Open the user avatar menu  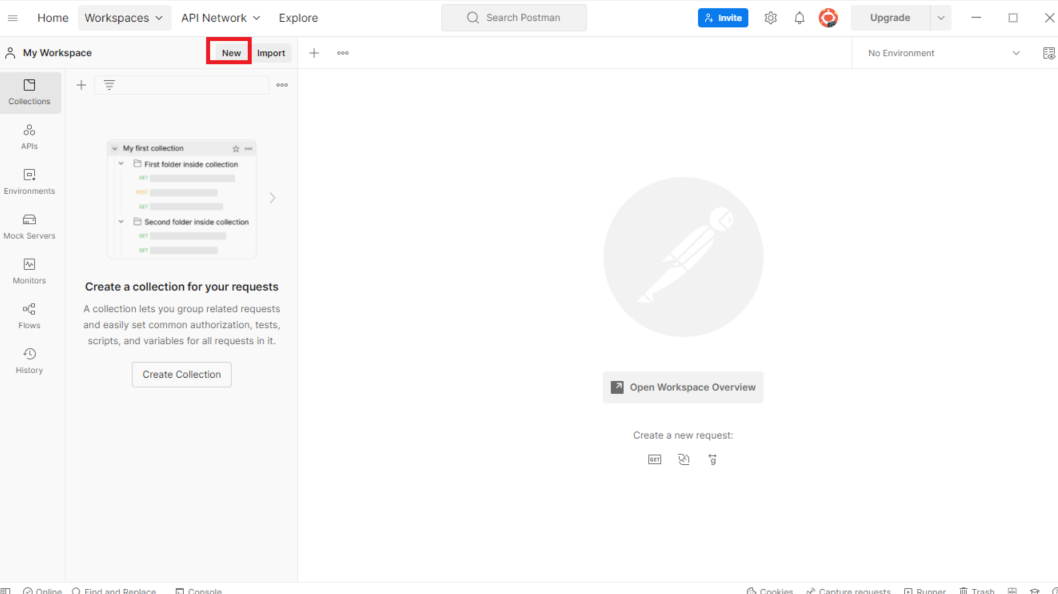click(828, 18)
